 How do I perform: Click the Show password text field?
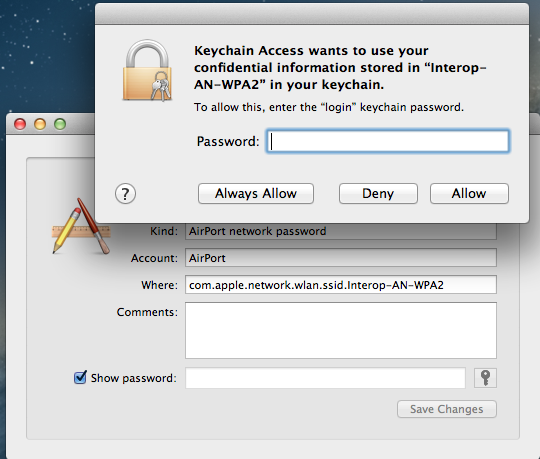(325, 378)
